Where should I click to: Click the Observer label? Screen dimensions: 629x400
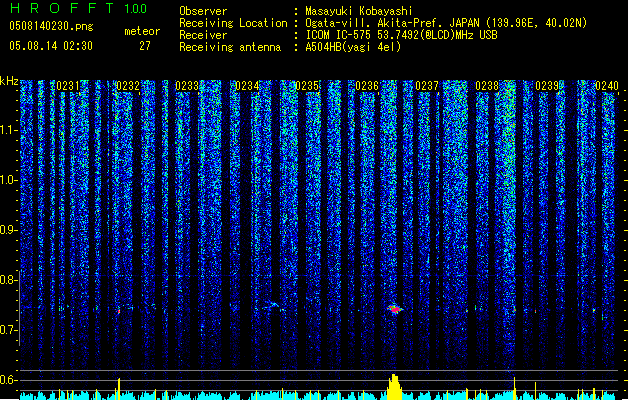coord(203,11)
